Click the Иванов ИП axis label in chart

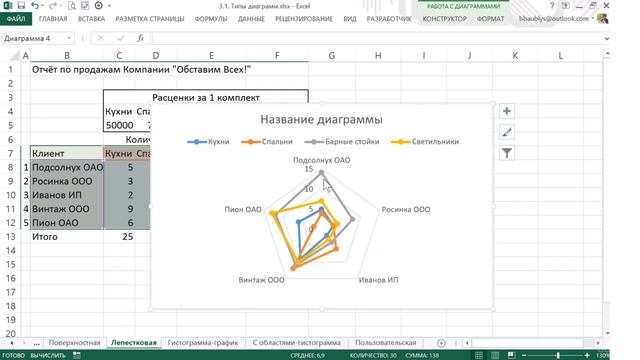[378, 280]
